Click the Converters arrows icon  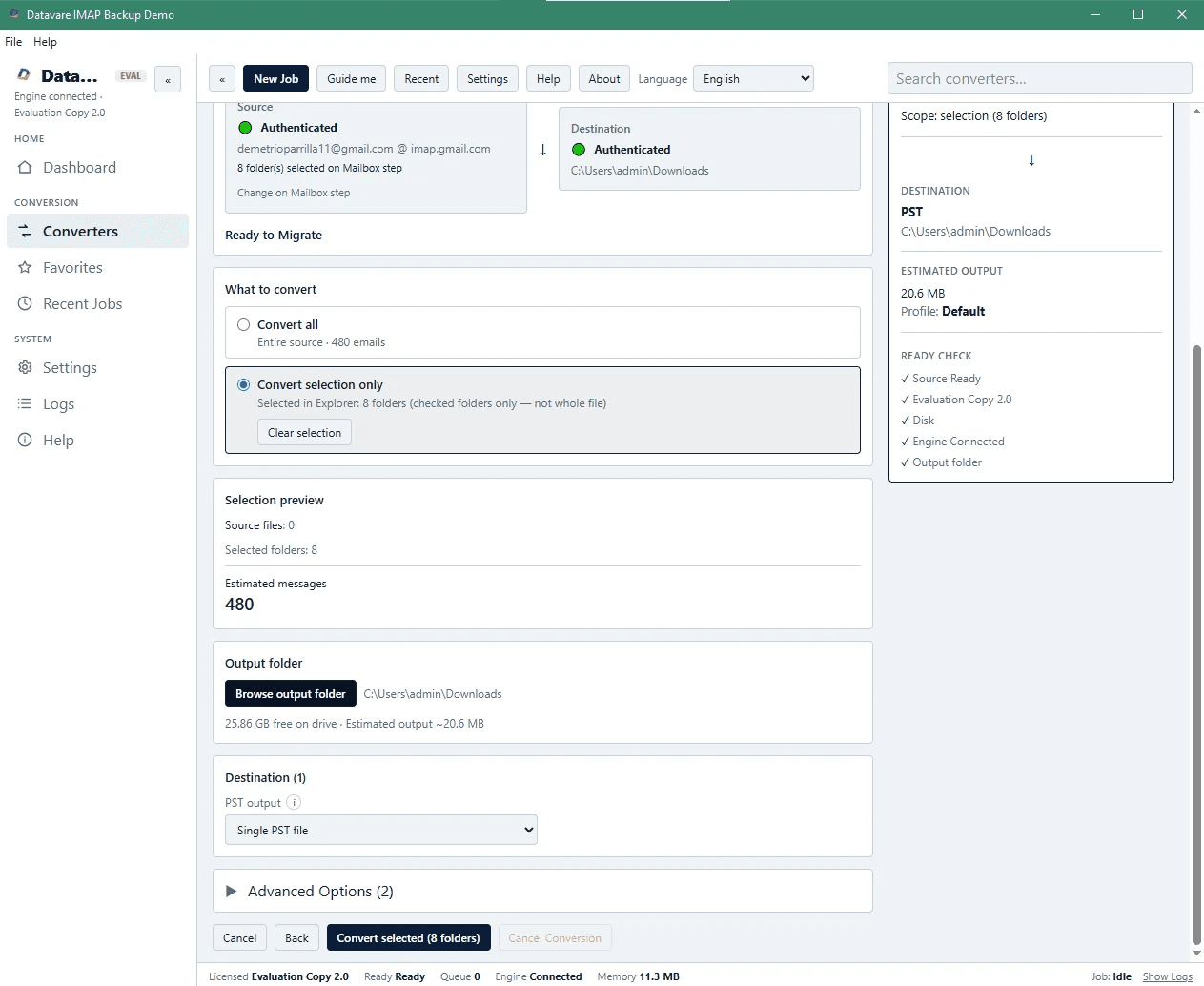coord(25,231)
